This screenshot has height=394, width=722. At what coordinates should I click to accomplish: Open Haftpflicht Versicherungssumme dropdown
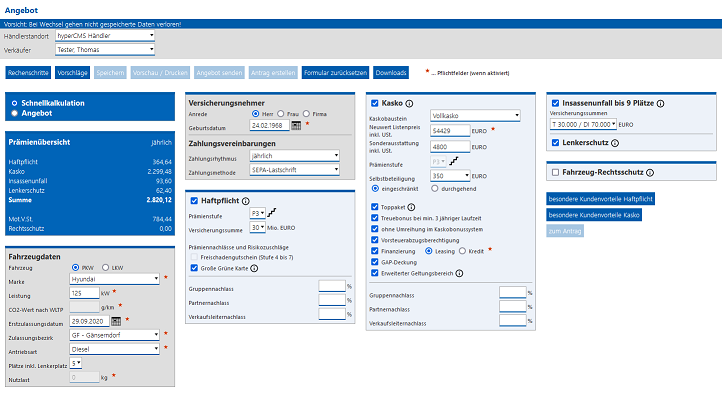258,227
